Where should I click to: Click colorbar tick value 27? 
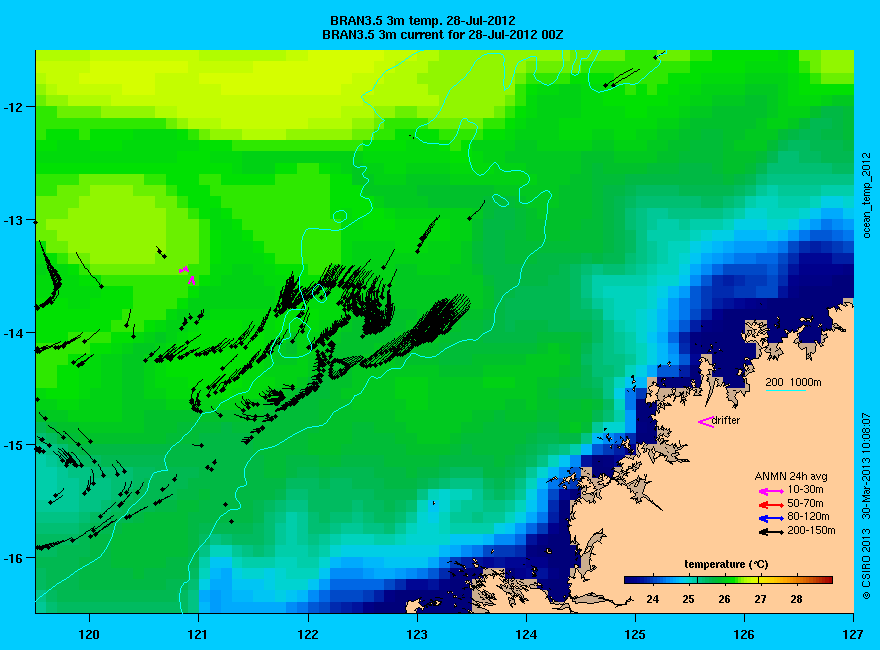coord(760,599)
